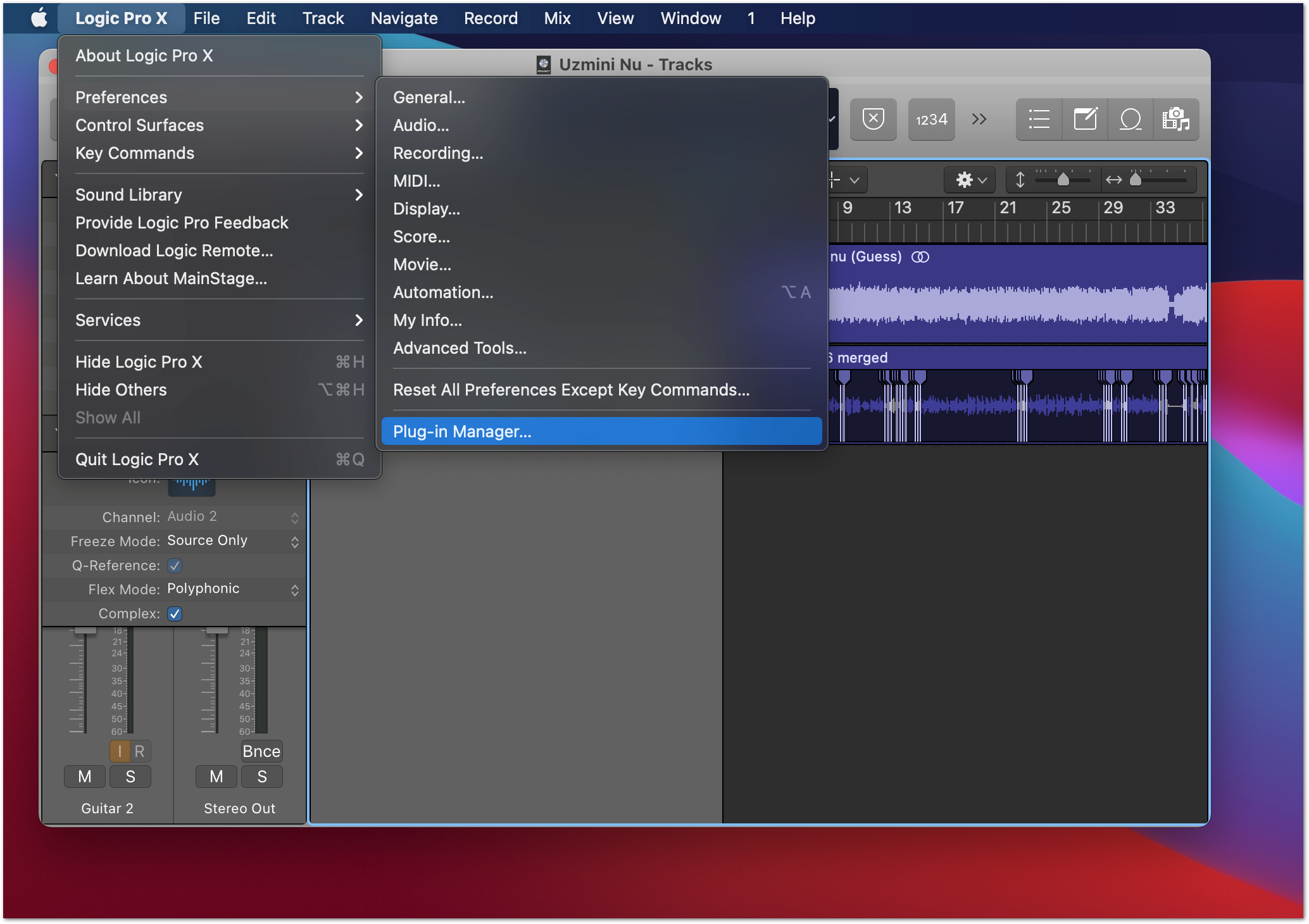Solo the Stereo Out channel strip
The height and width of the screenshot is (924, 1309).
262,777
